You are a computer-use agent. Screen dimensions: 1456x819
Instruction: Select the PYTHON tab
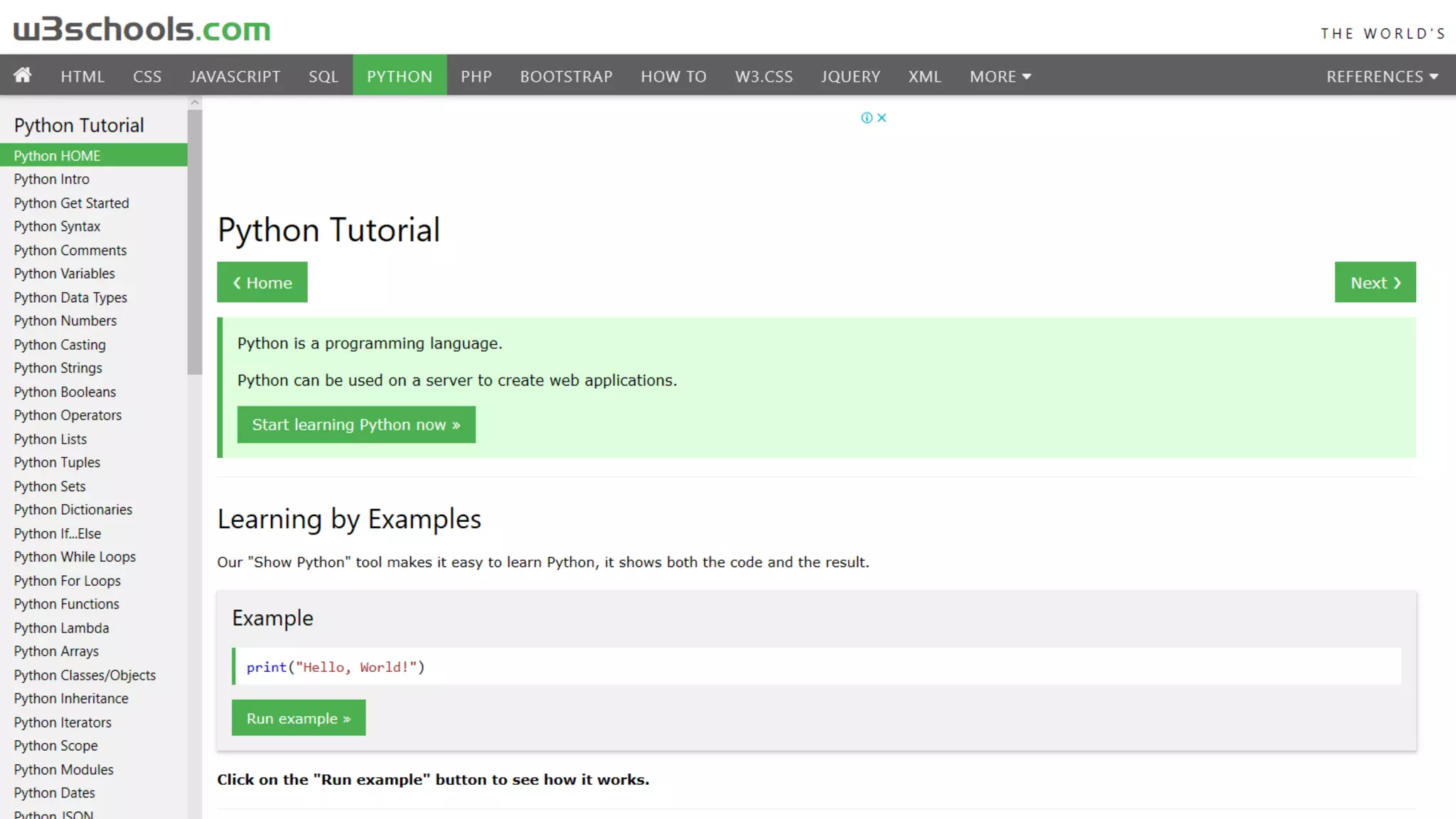(x=400, y=76)
